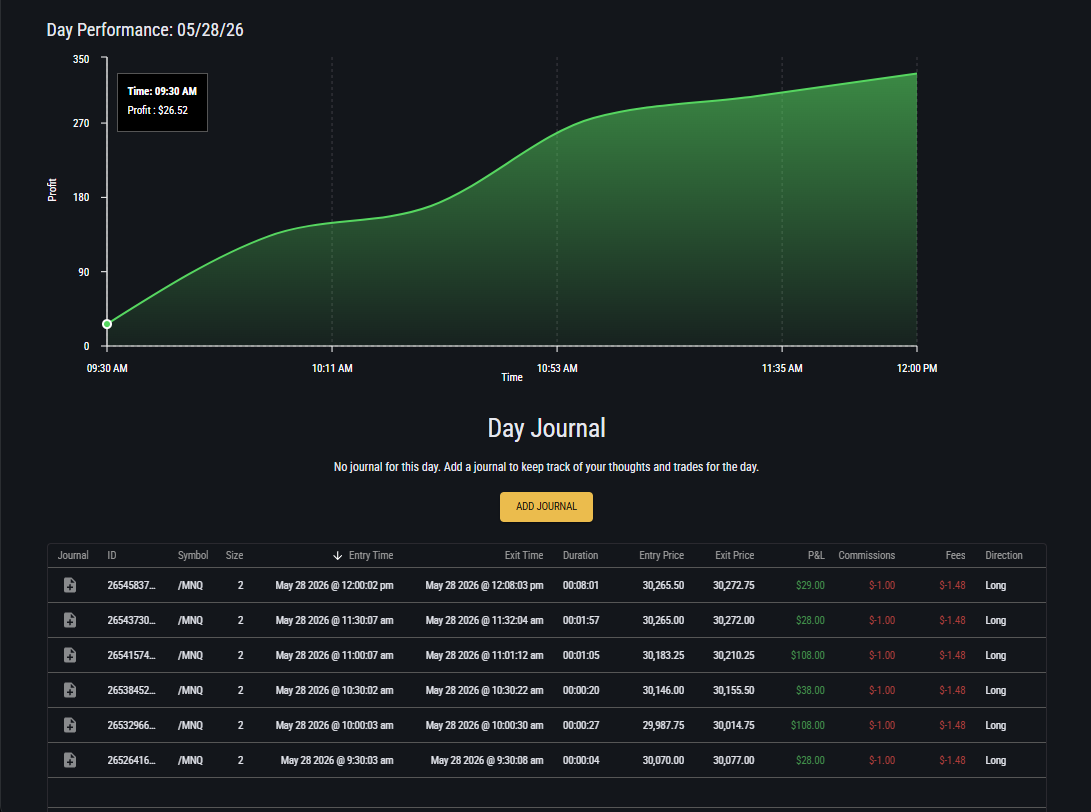Image resolution: width=1091 pixels, height=812 pixels.
Task: Click the Profit y-axis label
Action: click(x=52, y=190)
